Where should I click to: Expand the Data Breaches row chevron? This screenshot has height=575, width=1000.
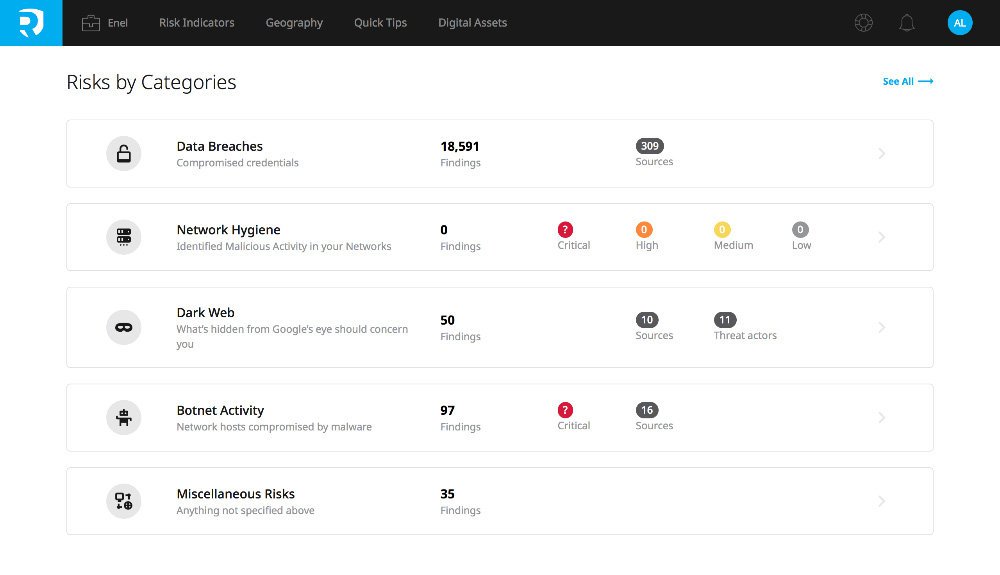tap(881, 154)
